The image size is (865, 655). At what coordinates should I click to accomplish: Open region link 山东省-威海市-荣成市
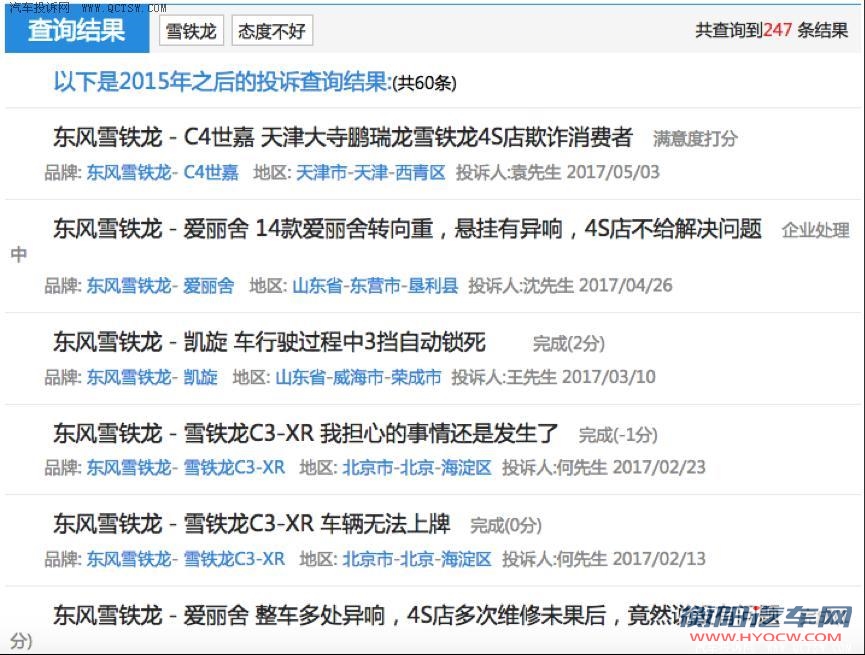point(359,377)
